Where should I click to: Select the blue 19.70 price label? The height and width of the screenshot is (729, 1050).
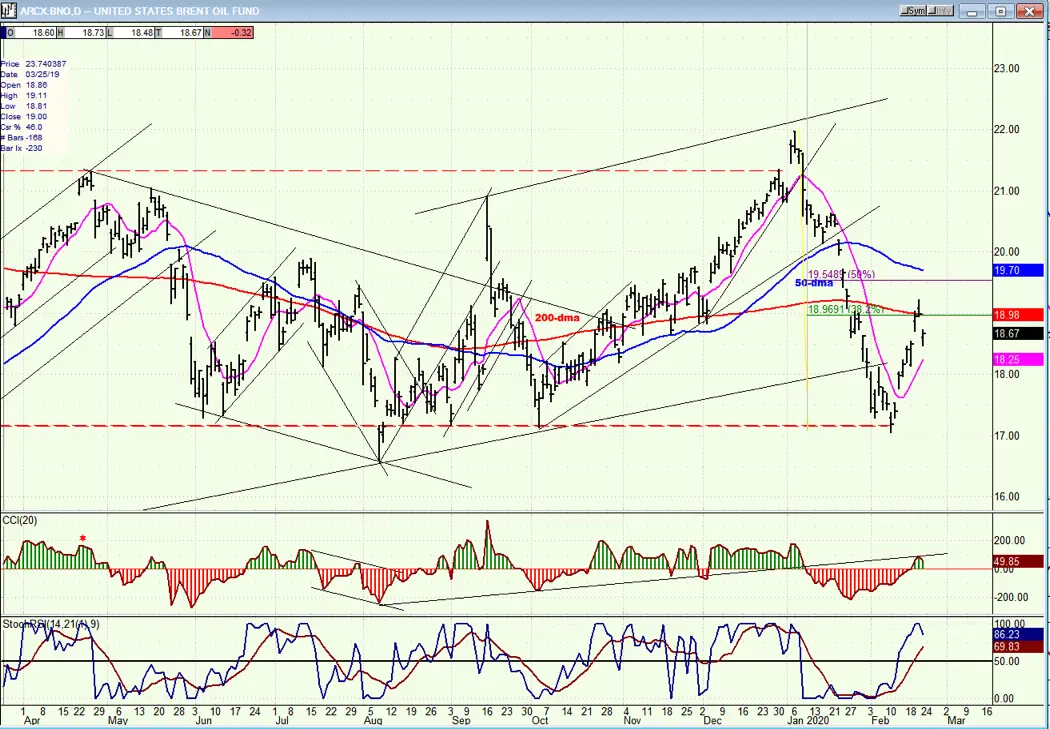(x=1017, y=270)
